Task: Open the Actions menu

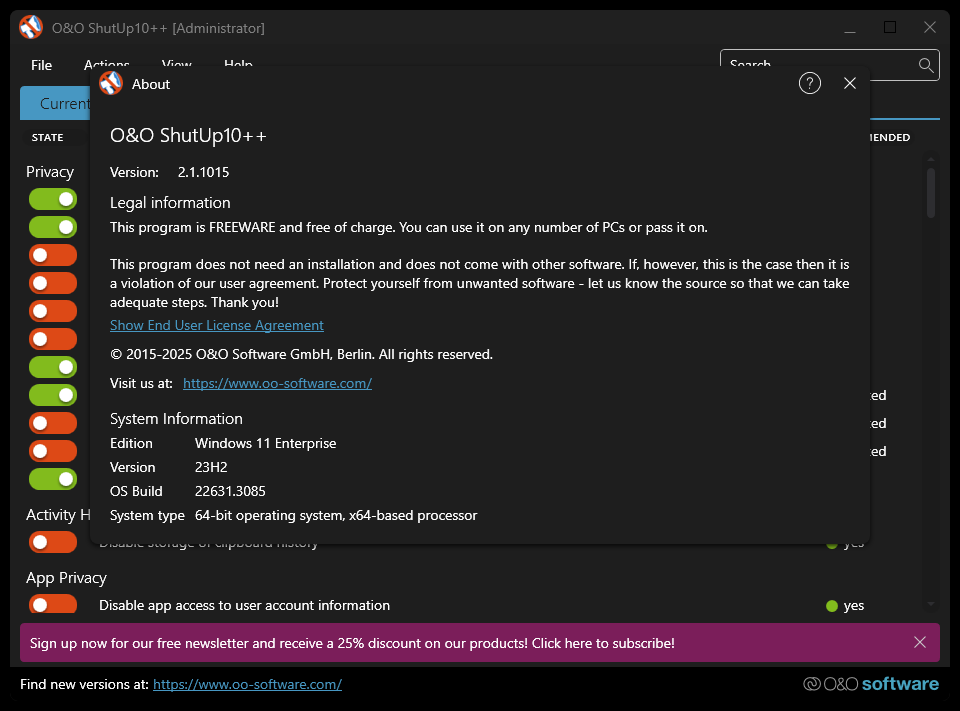Action: click(x=107, y=65)
